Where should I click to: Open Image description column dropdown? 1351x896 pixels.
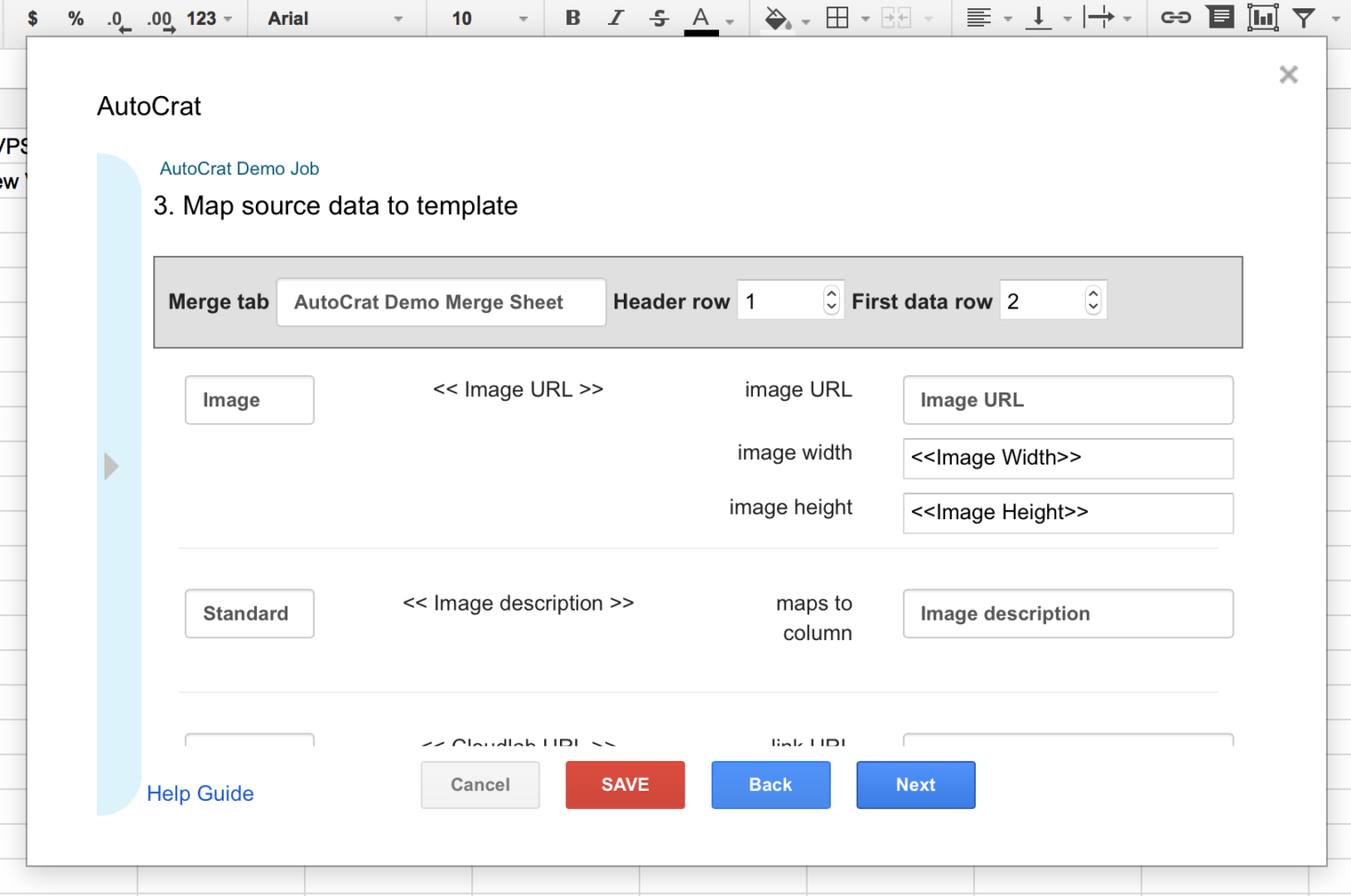pyautogui.click(x=1068, y=613)
